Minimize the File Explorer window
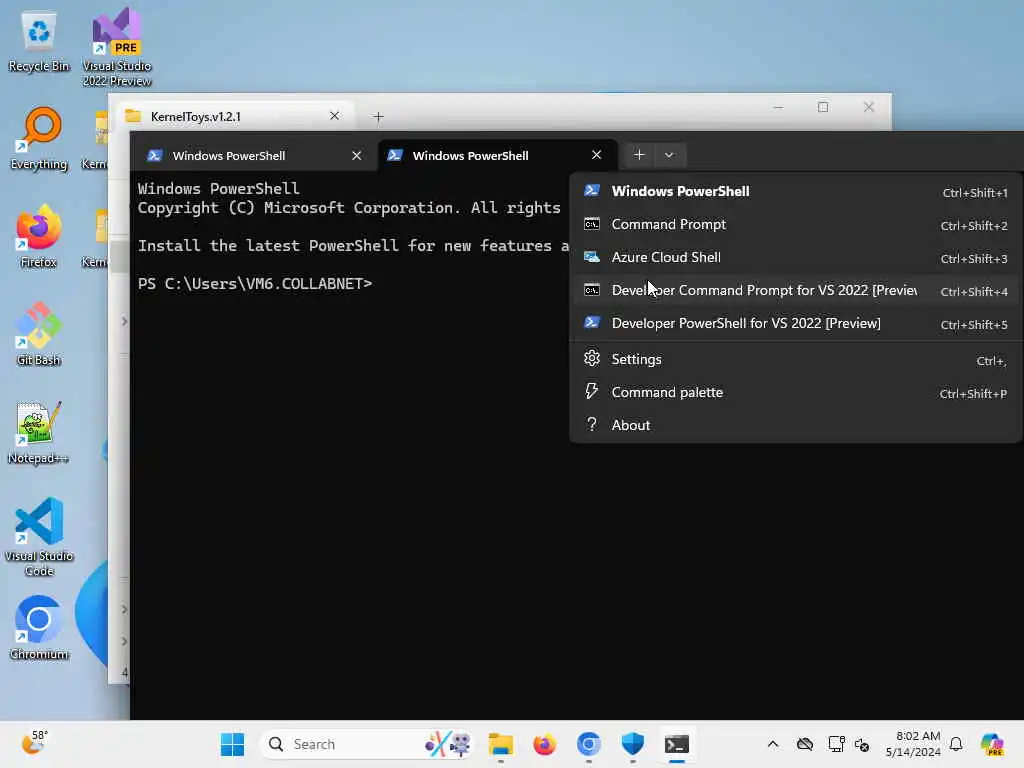 (778, 107)
